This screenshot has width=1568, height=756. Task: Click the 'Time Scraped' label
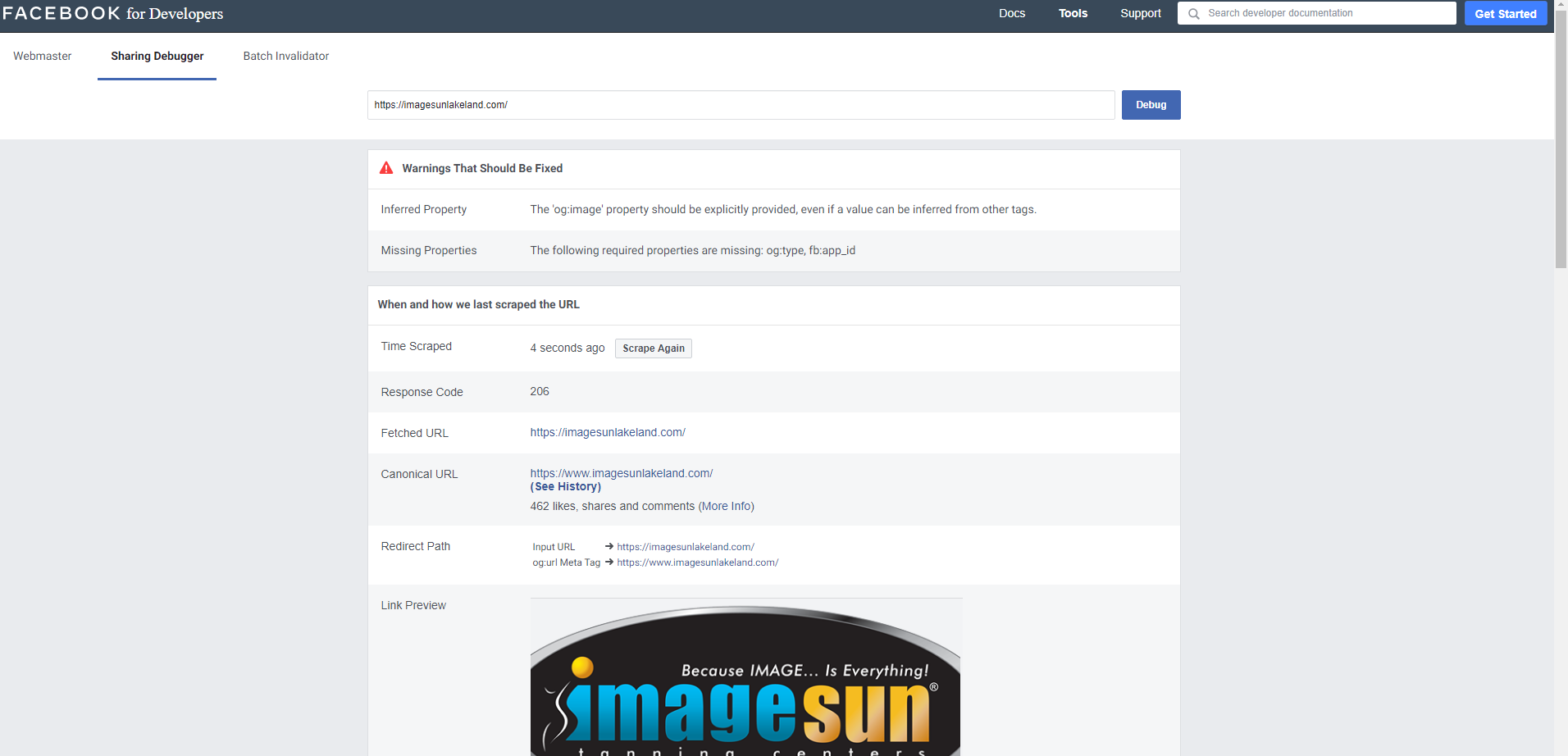click(x=417, y=346)
